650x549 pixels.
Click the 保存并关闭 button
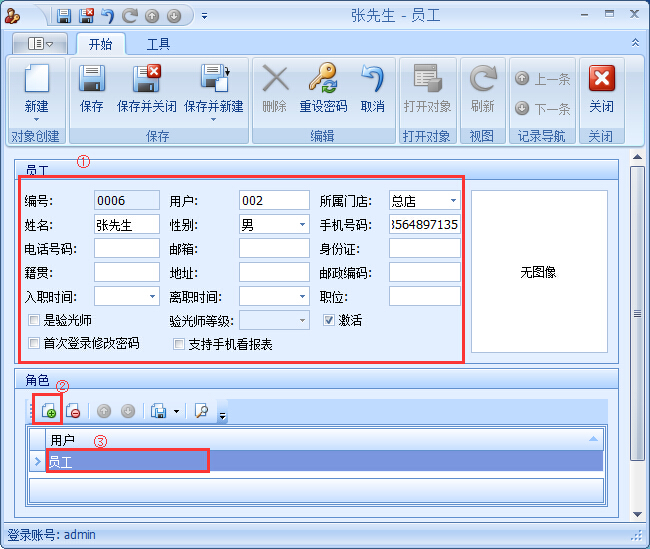147,89
